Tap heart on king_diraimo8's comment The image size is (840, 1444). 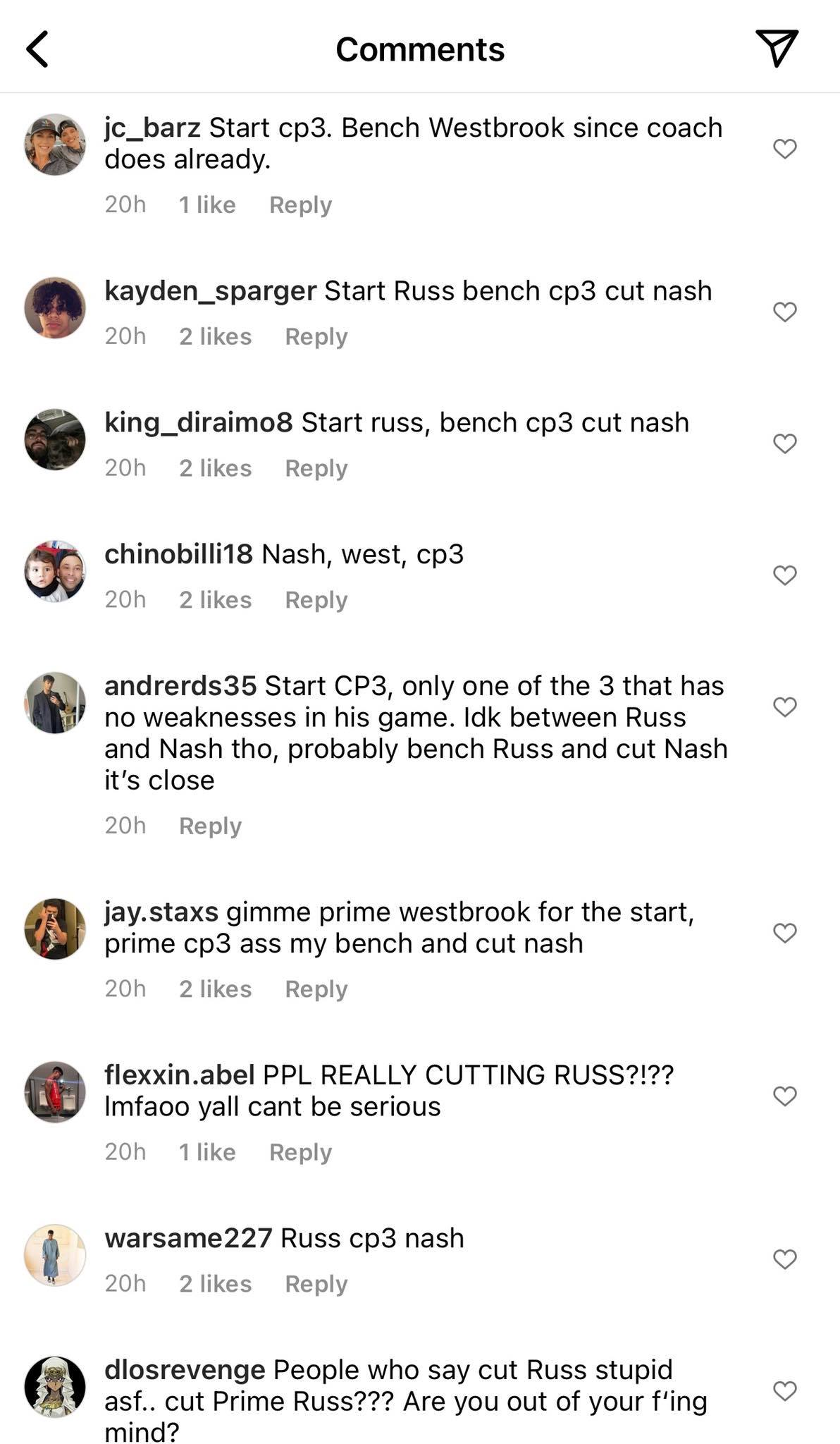point(784,443)
